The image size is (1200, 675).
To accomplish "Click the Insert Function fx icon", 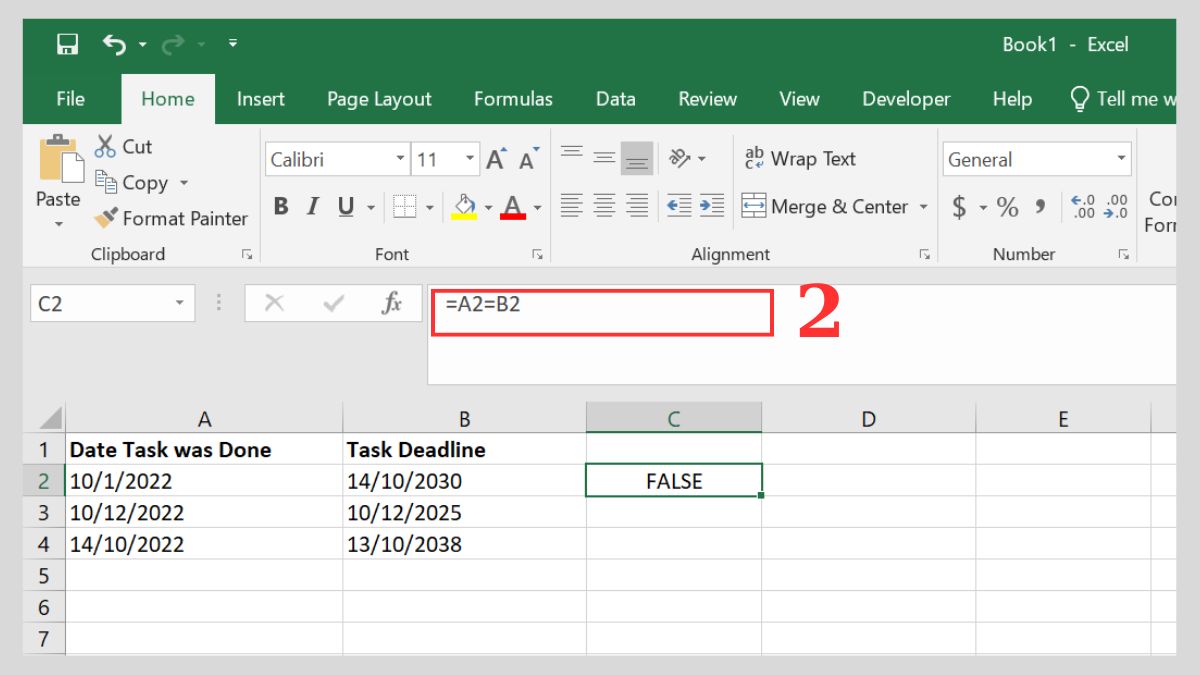I will click(x=392, y=303).
